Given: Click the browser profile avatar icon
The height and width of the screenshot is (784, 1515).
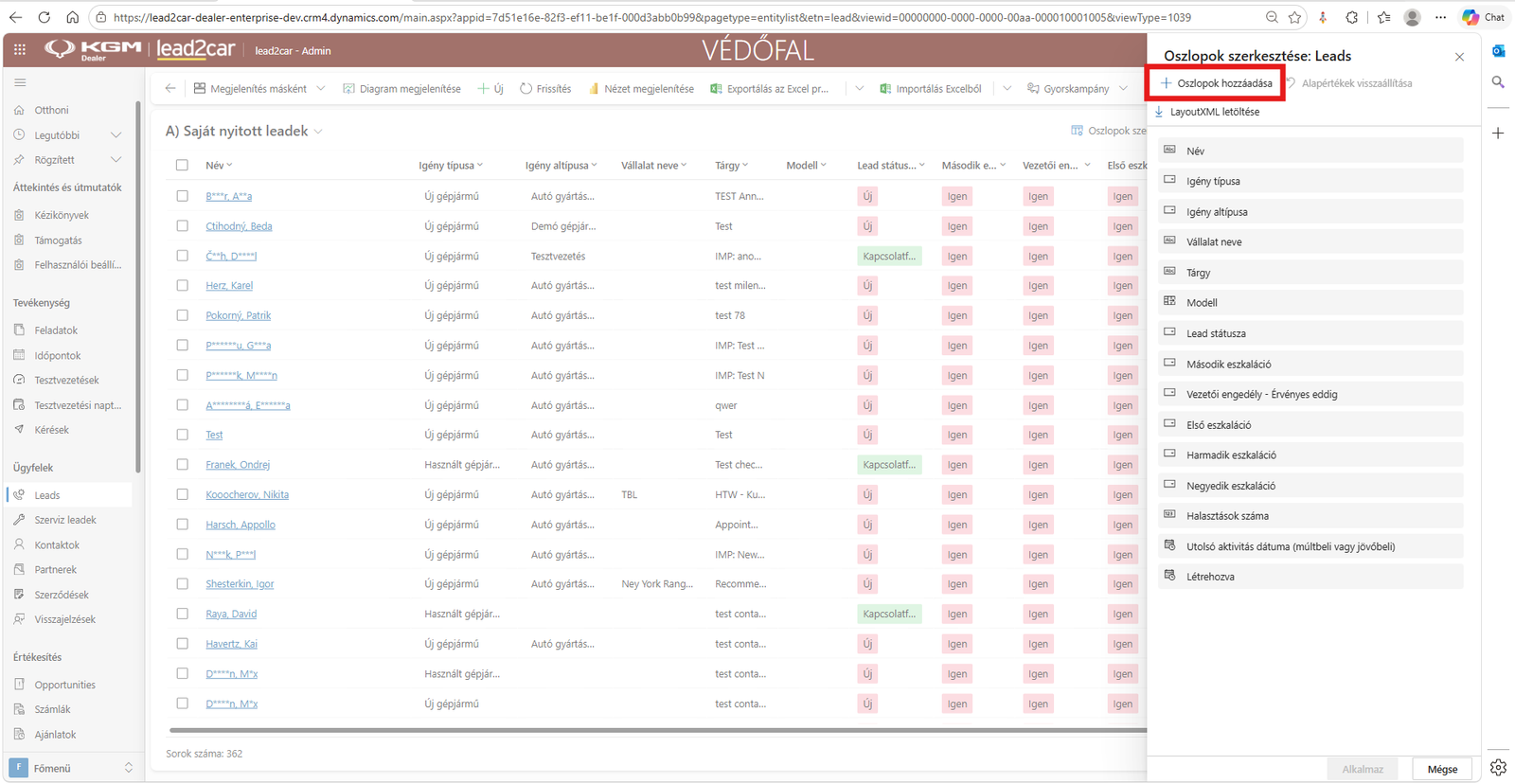Looking at the screenshot, I should (1412, 17).
